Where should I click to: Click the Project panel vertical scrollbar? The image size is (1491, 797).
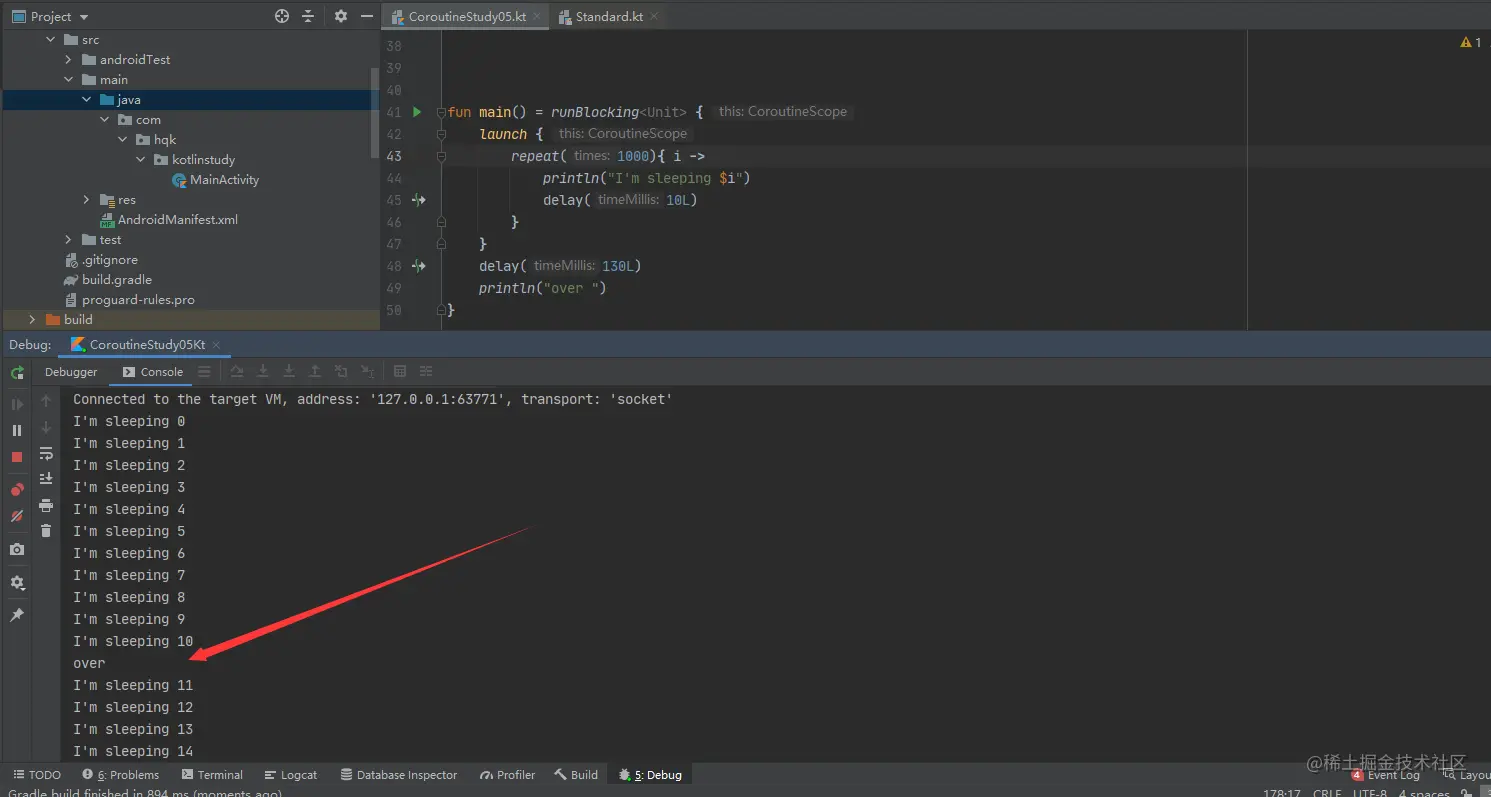tap(375, 113)
